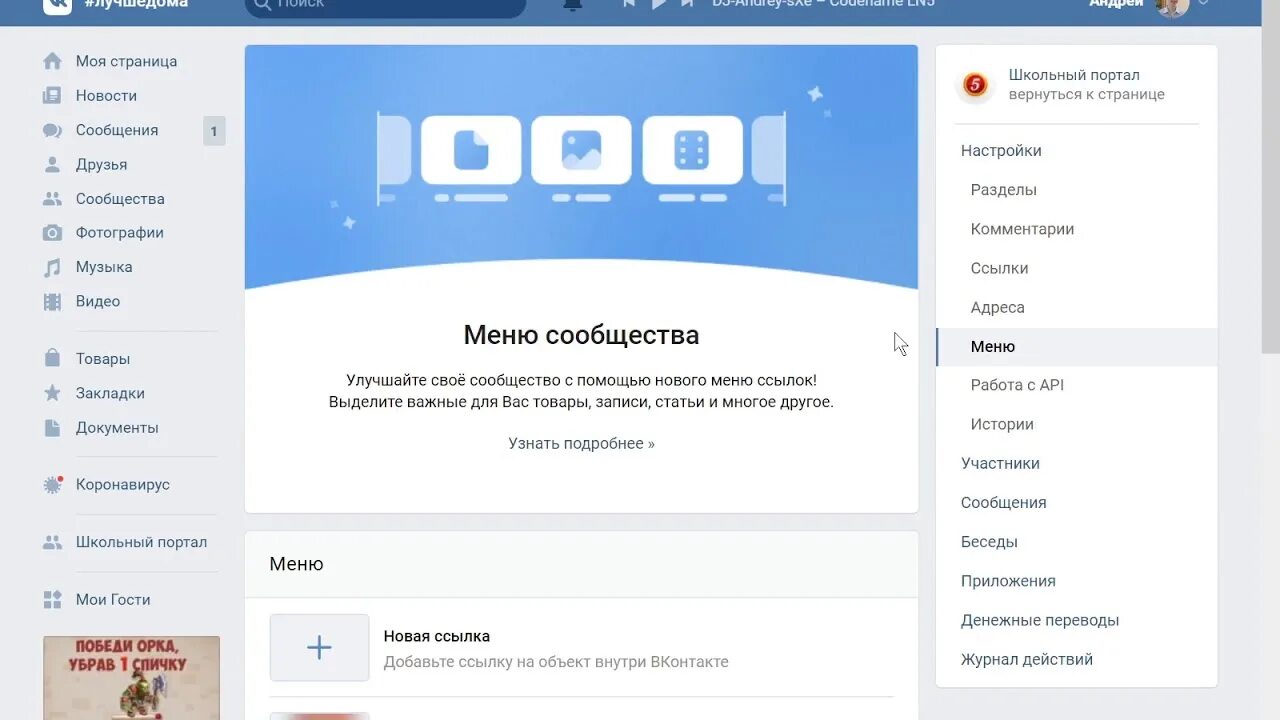Click the #лучшедома header text
The width and height of the screenshot is (1280, 720).
click(x=136, y=4)
